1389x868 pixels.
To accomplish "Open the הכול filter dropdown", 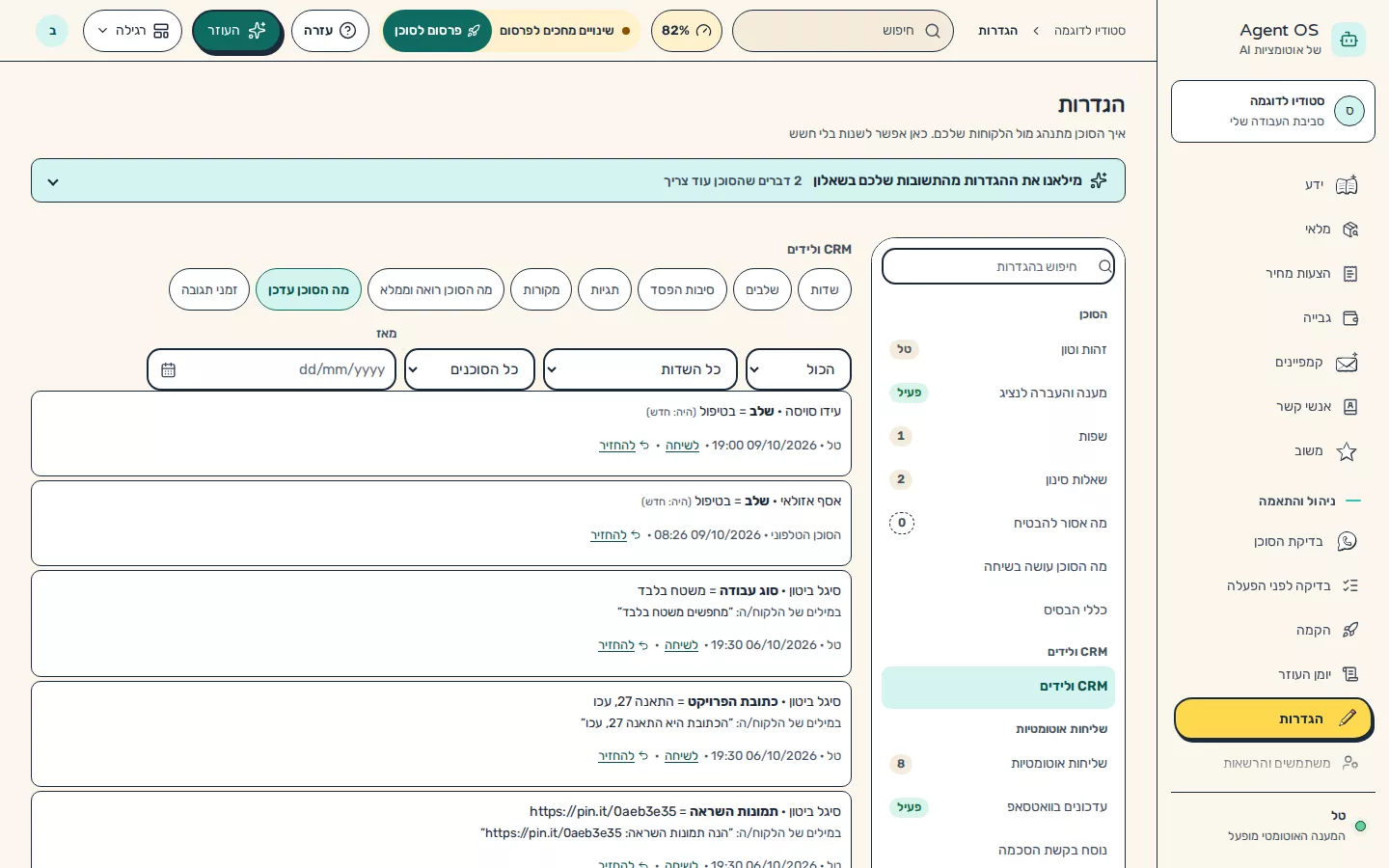I will (x=799, y=369).
